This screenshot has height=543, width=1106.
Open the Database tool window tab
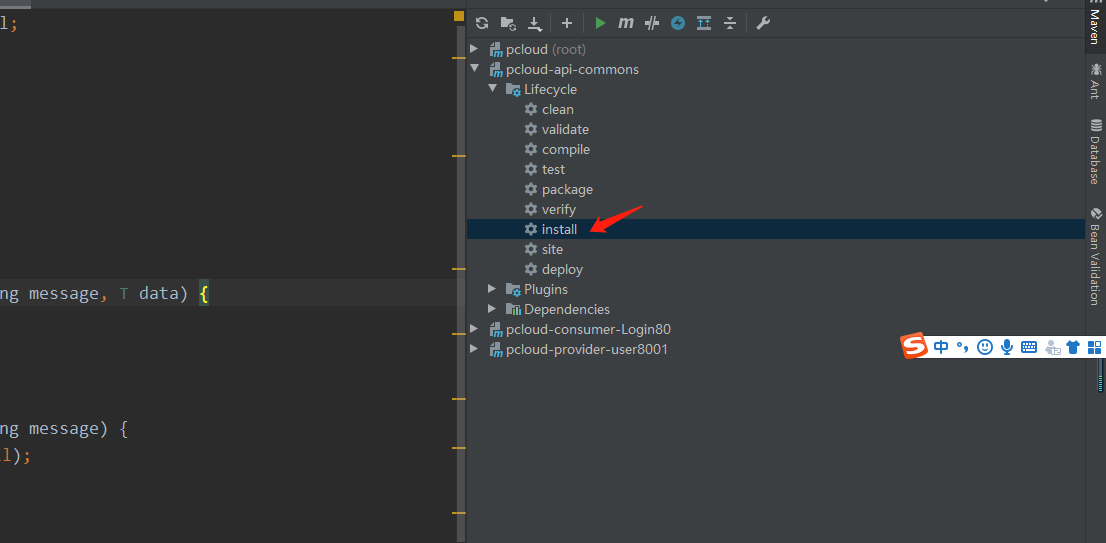tap(1095, 152)
